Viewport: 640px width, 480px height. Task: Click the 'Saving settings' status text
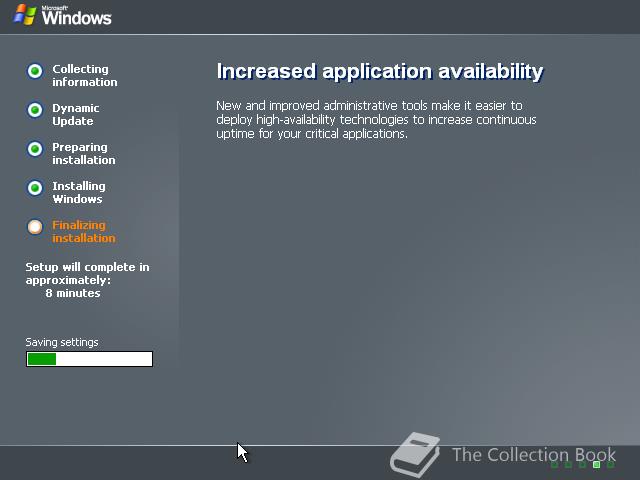[62, 342]
